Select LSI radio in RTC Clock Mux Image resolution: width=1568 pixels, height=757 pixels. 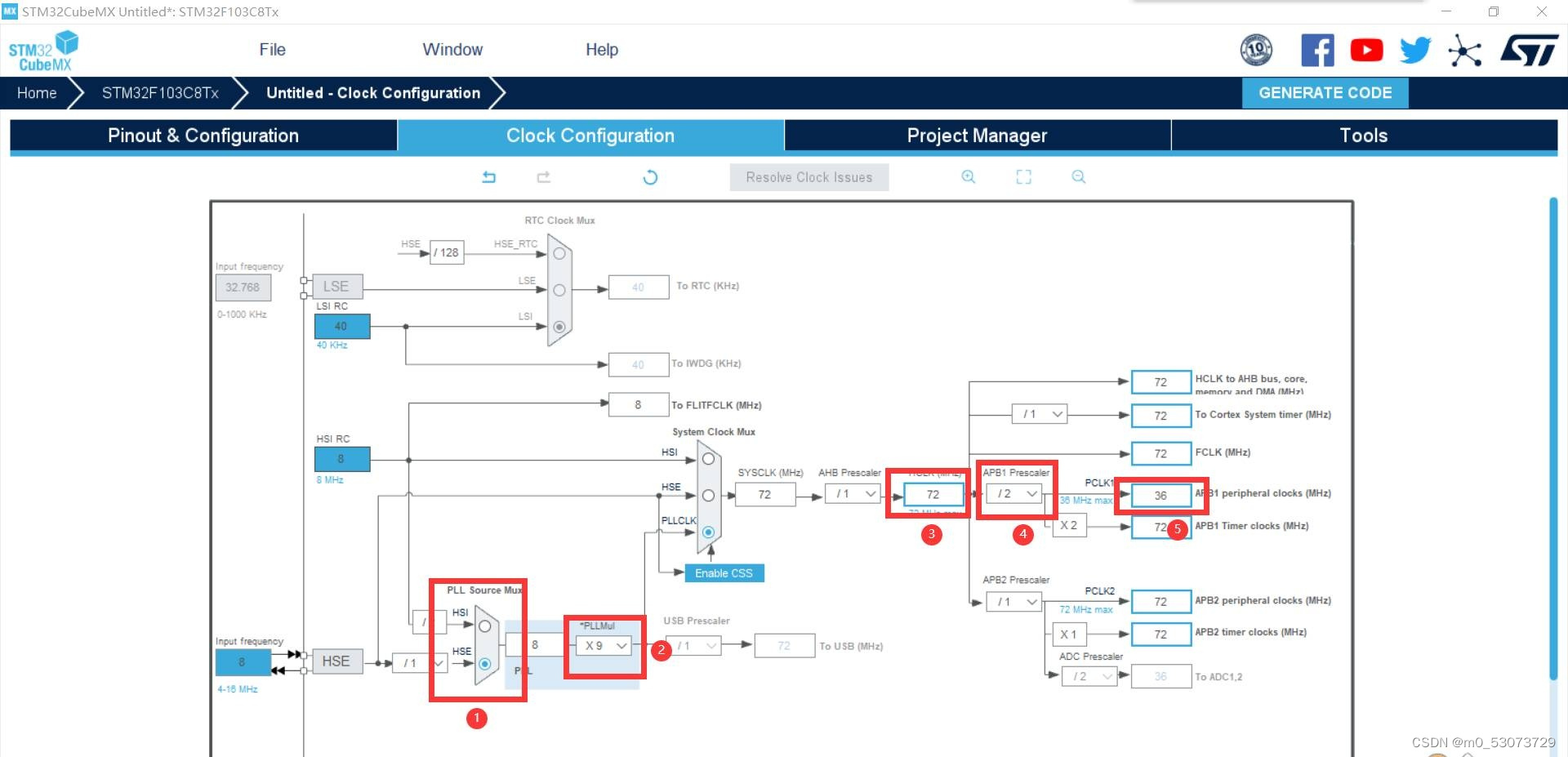coord(559,327)
